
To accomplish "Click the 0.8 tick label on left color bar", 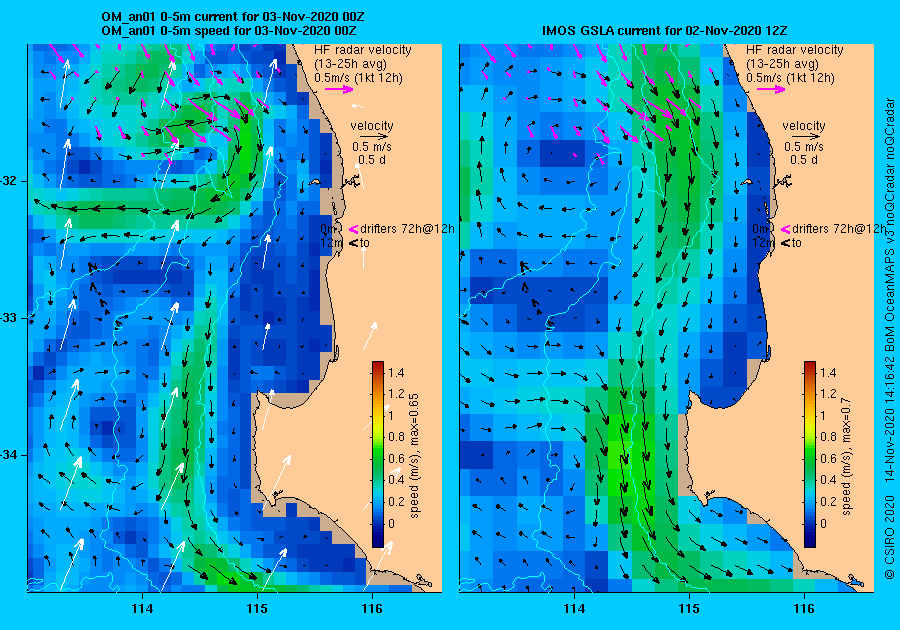I will (x=397, y=437).
